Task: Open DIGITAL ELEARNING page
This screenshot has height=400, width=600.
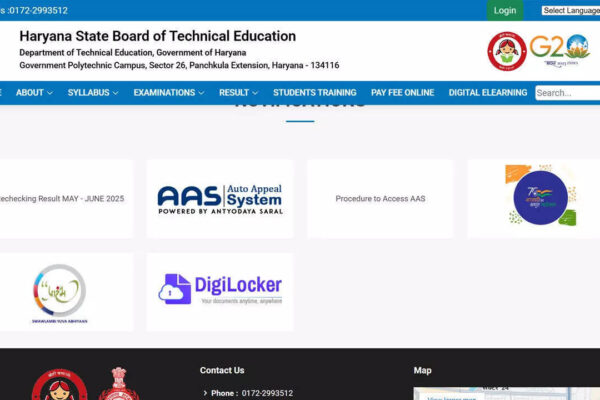Action: [488, 93]
